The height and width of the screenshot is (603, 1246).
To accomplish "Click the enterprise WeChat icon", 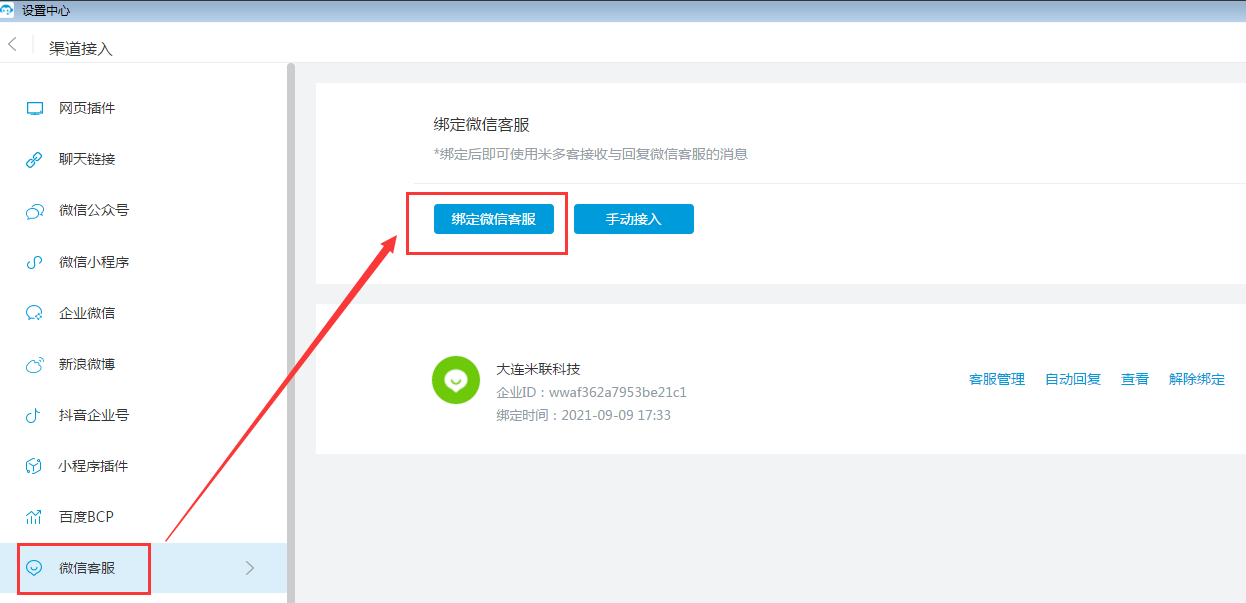I will (x=35, y=314).
